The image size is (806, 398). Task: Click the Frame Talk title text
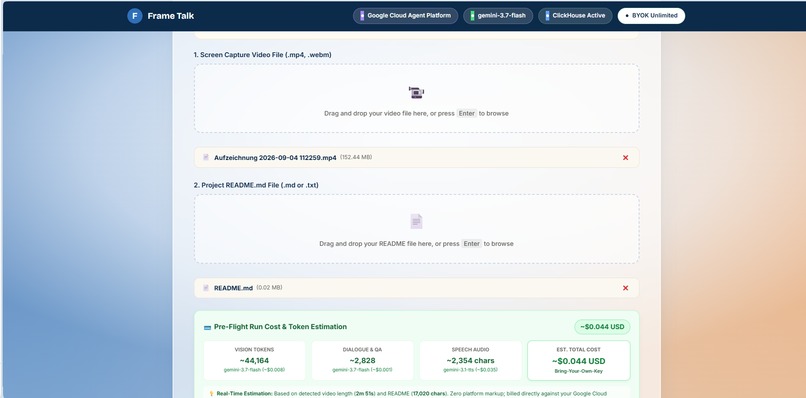[171, 16]
